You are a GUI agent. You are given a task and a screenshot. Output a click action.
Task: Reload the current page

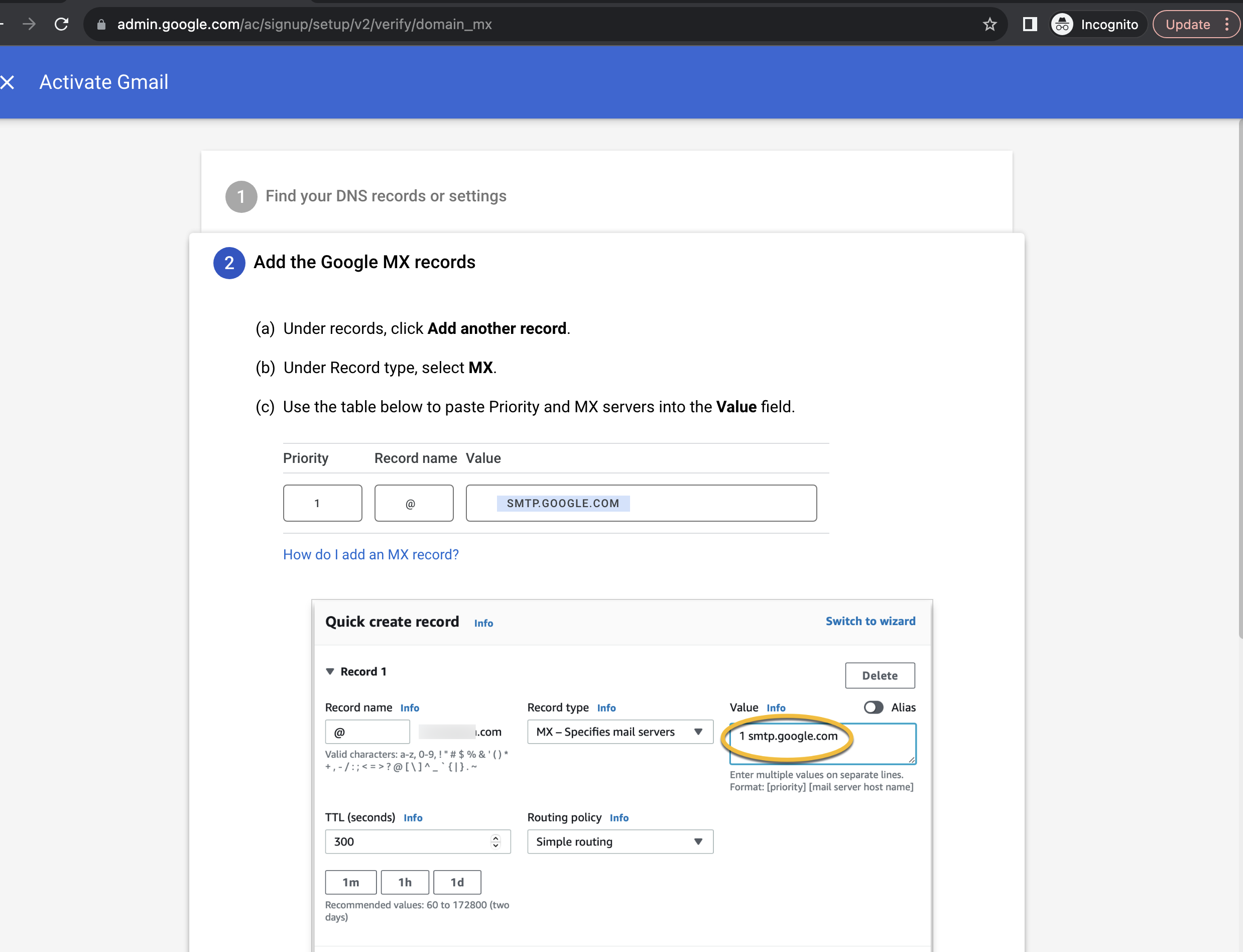click(x=62, y=24)
